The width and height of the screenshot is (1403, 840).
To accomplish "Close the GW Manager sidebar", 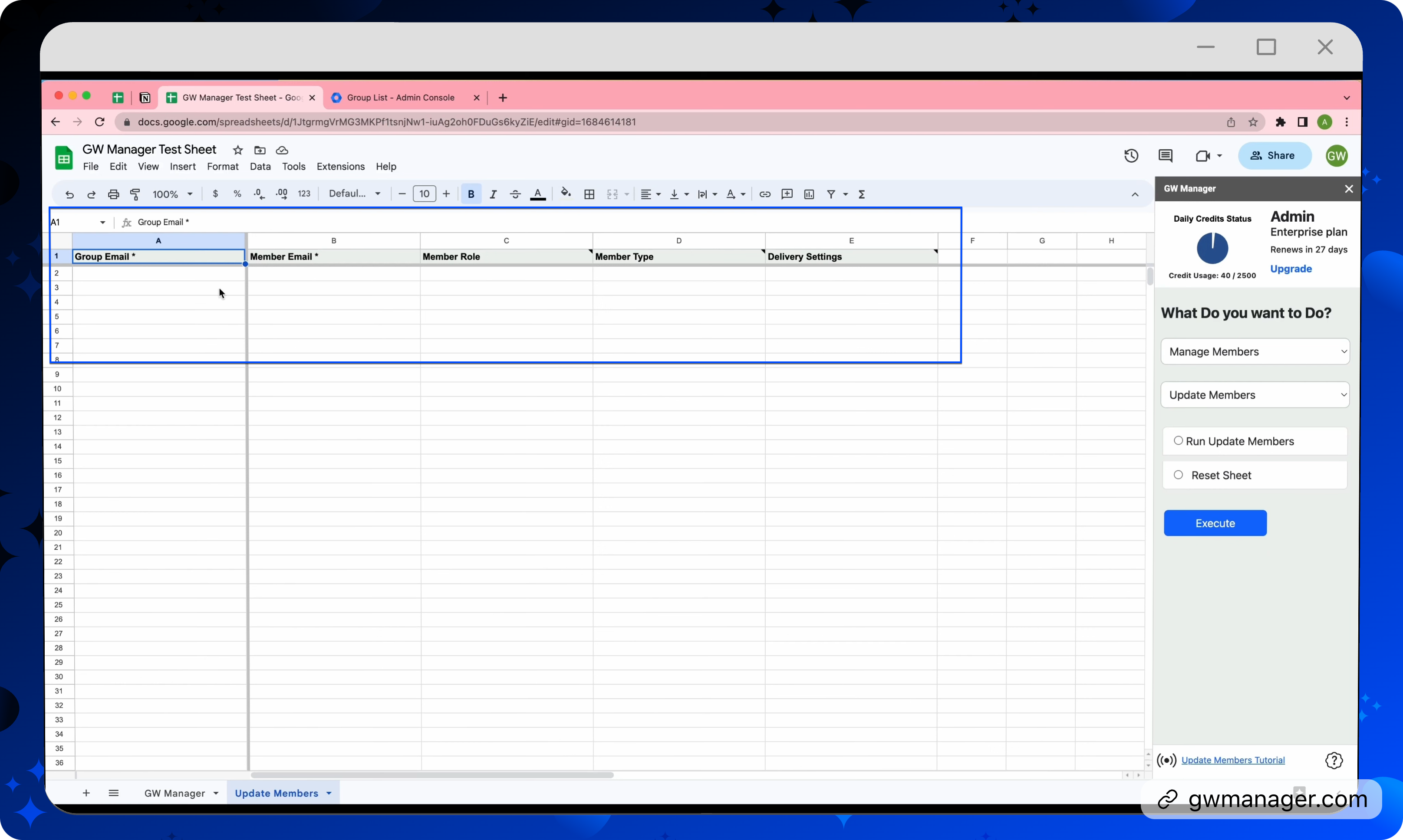I will tap(1349, 188).
